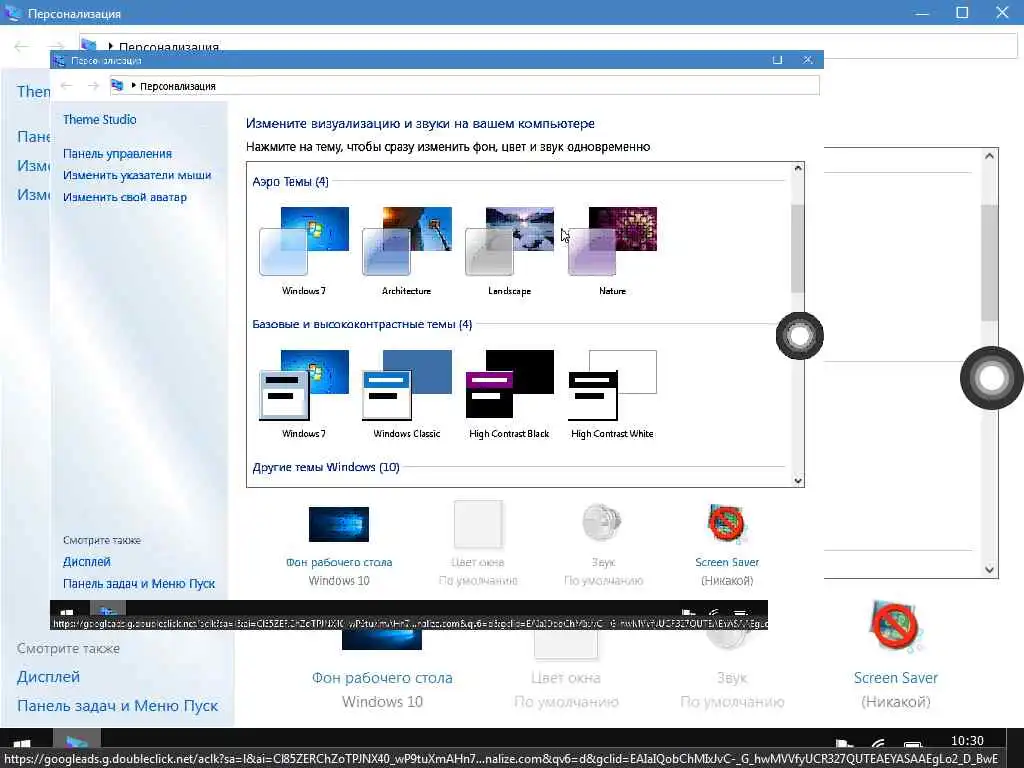Open Изменить указатели мыши link
This screenshot has height=768, width=1024.
137,175
